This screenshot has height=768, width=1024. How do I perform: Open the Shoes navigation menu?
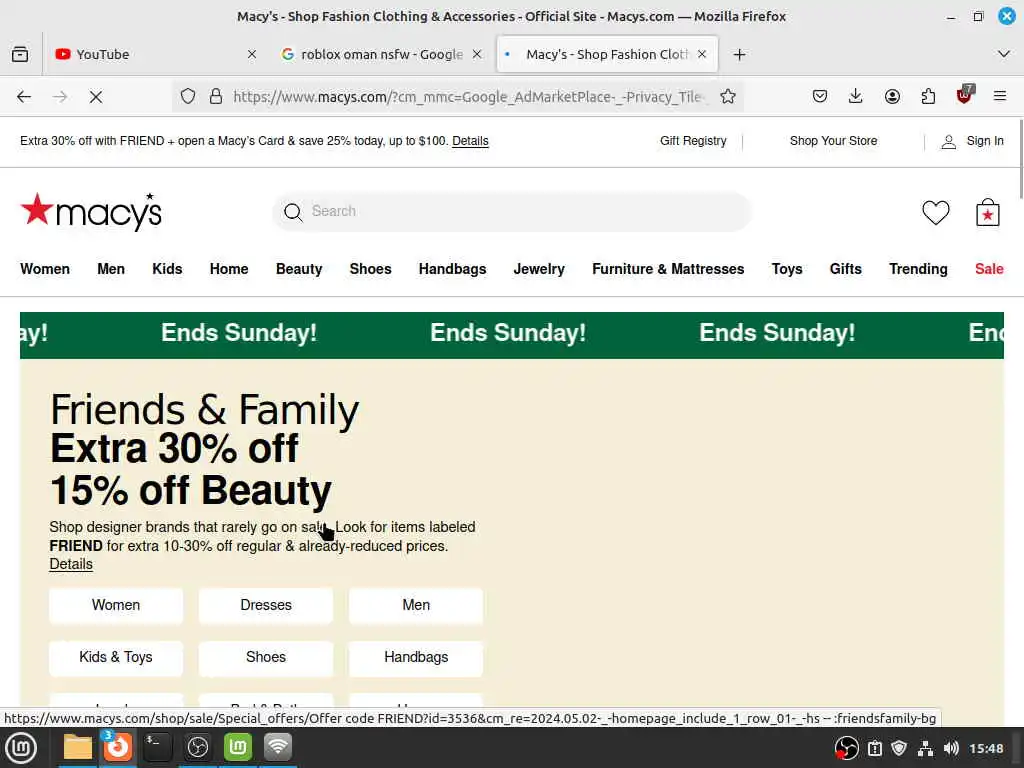click(x=370, y=269)
